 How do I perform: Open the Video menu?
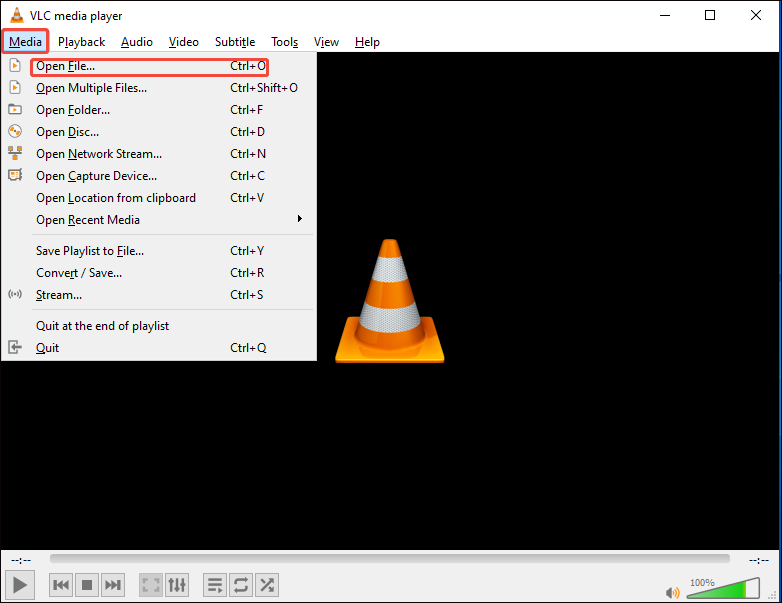[x=184, y=42]
